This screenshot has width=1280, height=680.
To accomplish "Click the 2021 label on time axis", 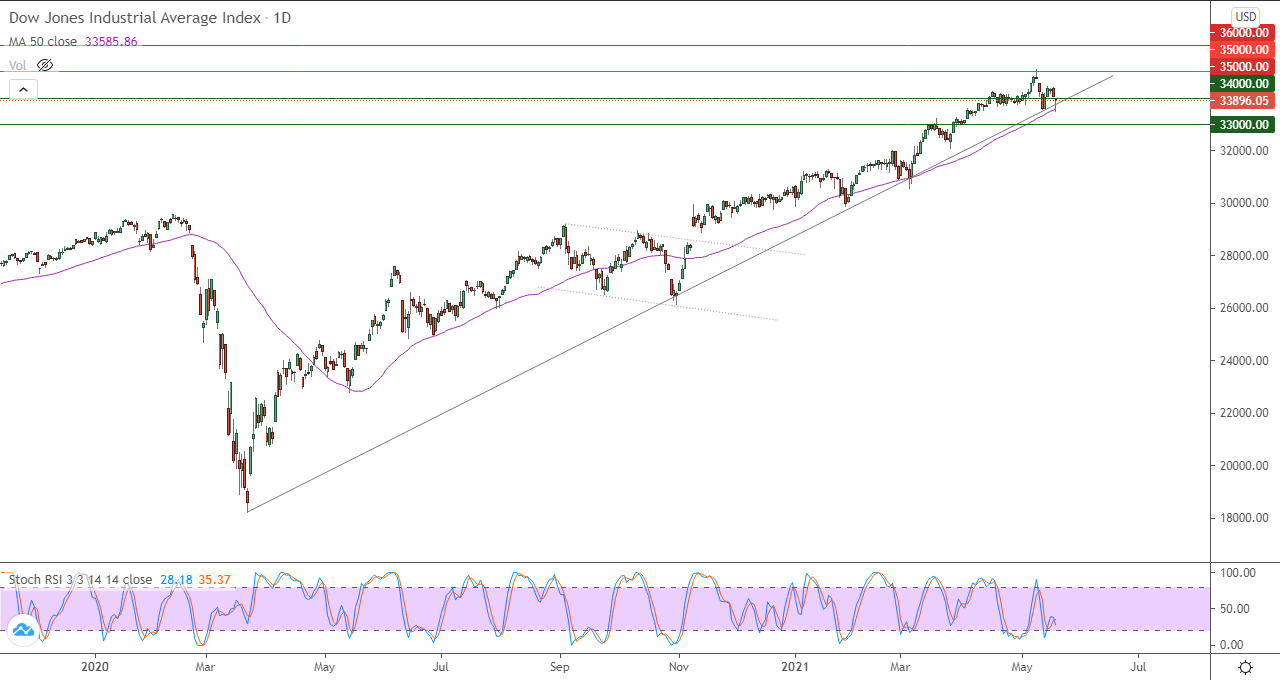I will [x=796, y=665].
